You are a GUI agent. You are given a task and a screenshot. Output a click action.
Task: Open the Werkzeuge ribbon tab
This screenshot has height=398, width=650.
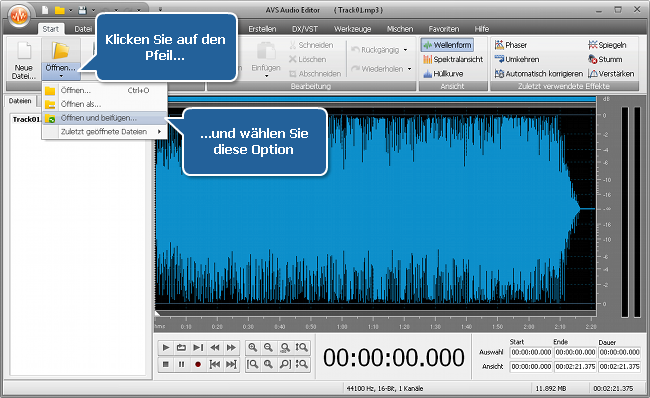pyautogui.click(x=352, y=29)
